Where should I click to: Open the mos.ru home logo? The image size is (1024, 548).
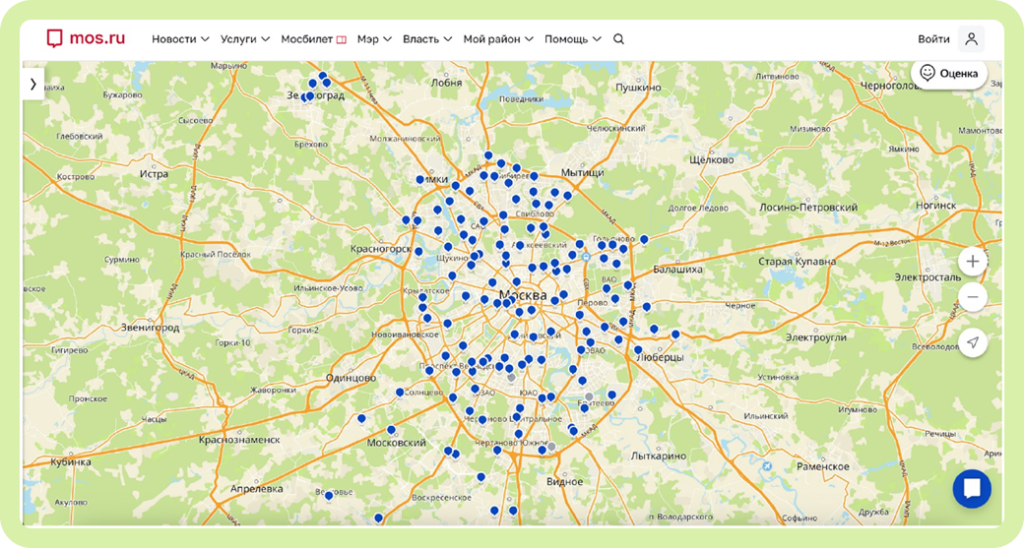pos(86,39)
